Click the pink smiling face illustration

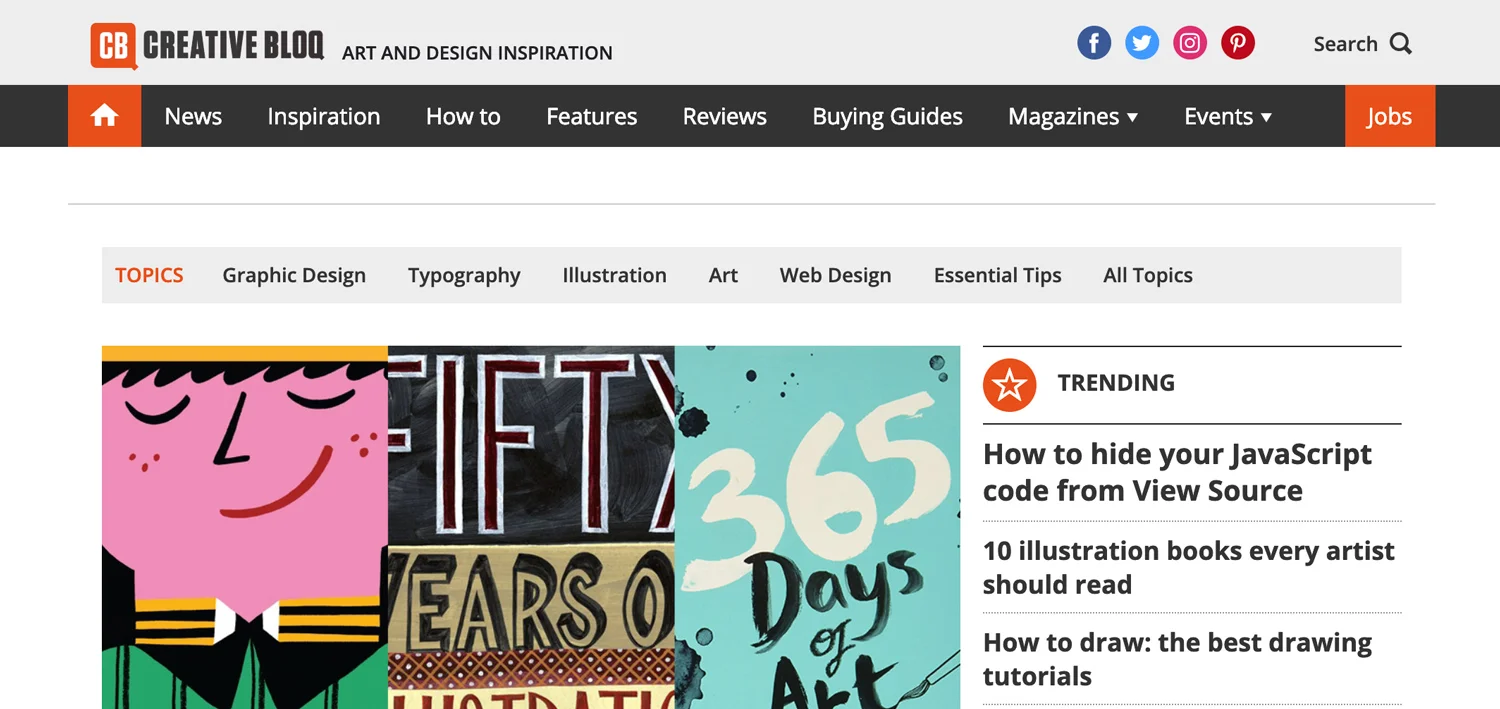[245, 527]
